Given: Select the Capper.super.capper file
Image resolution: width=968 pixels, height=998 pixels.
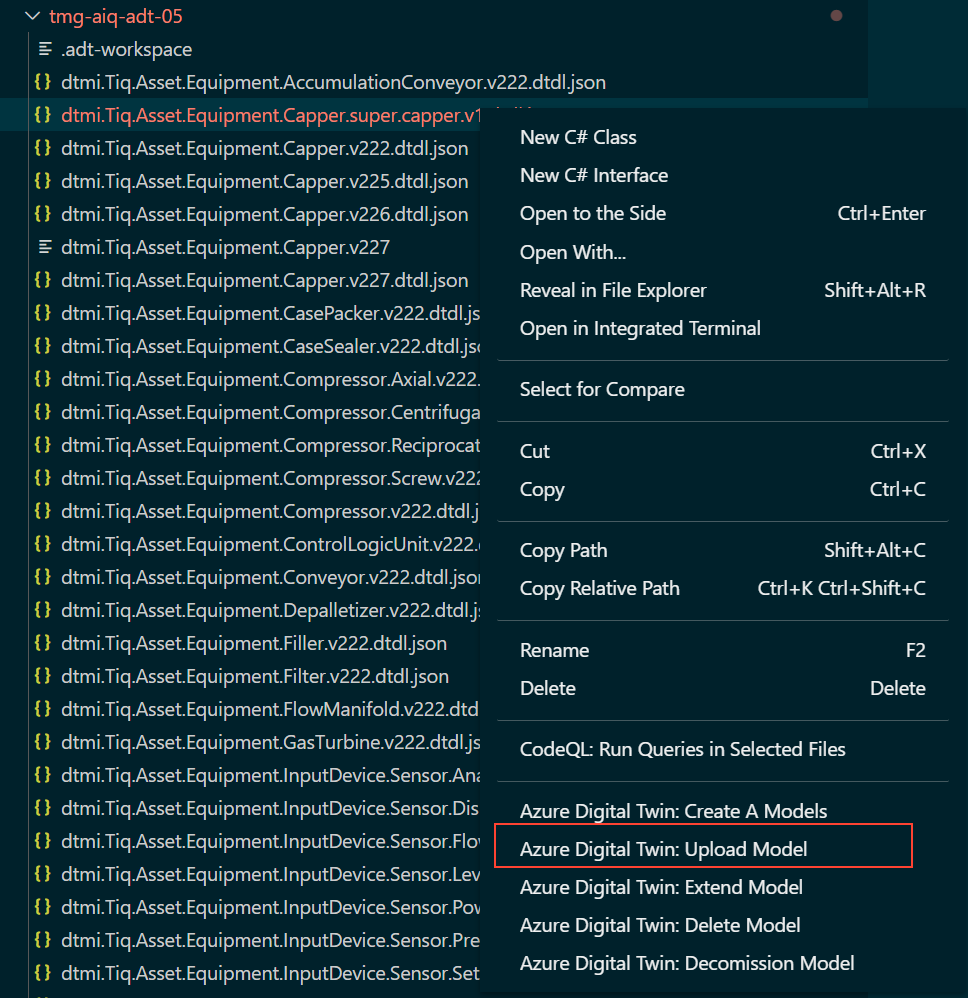Looking at the screenshot, I should [271, 116].
